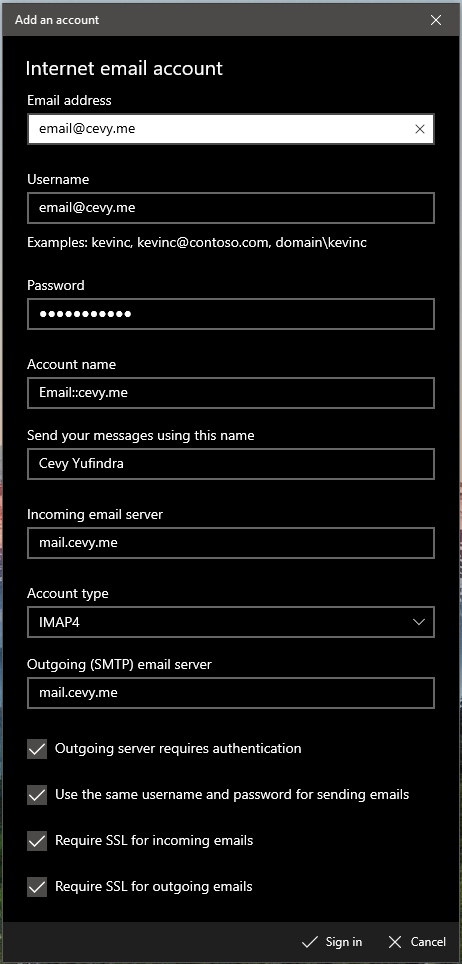Click the 'Account type' label
Screen dimensions: 462x964
[68, 594]
